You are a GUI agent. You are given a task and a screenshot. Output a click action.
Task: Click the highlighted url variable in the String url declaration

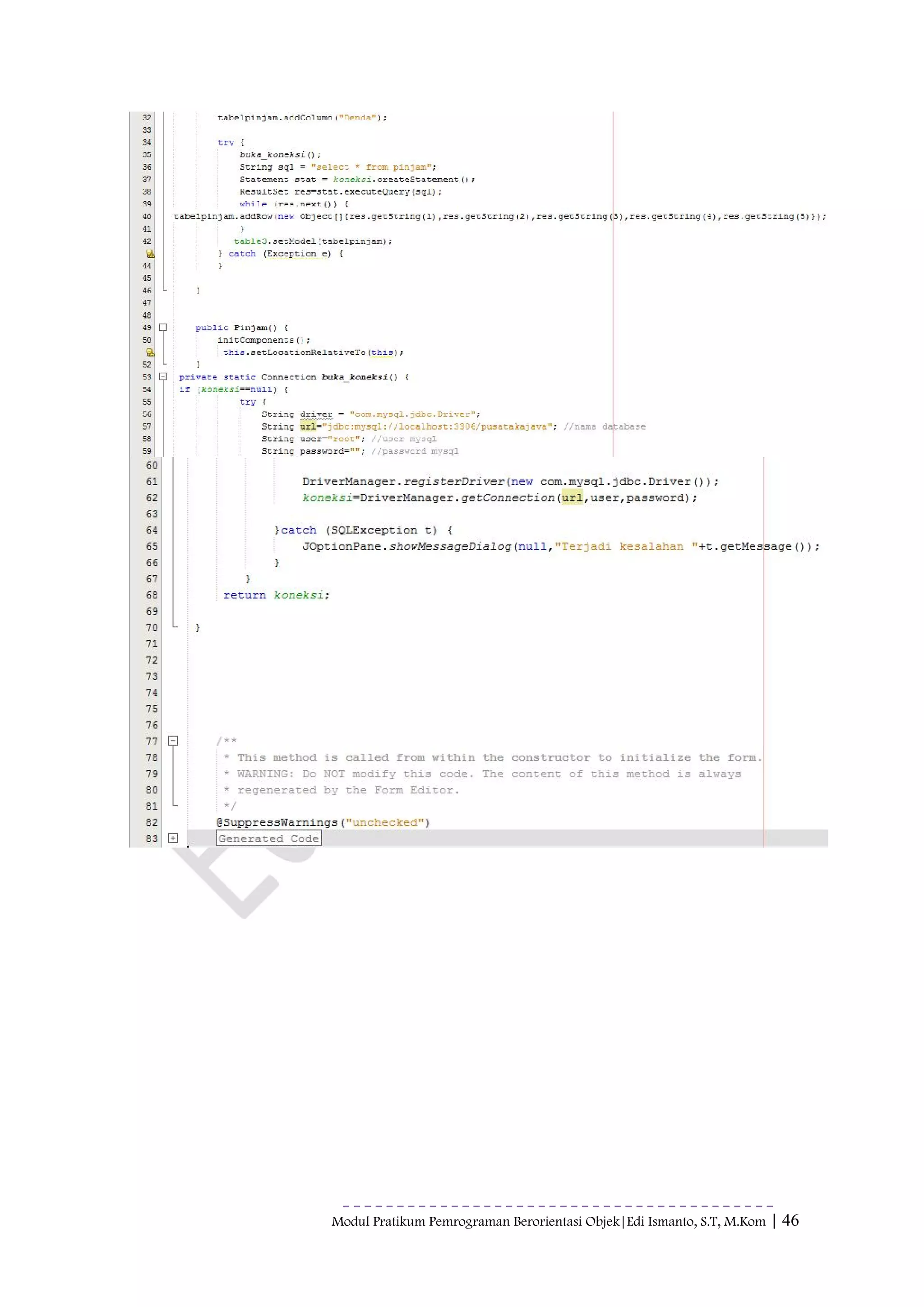[308, 426]
